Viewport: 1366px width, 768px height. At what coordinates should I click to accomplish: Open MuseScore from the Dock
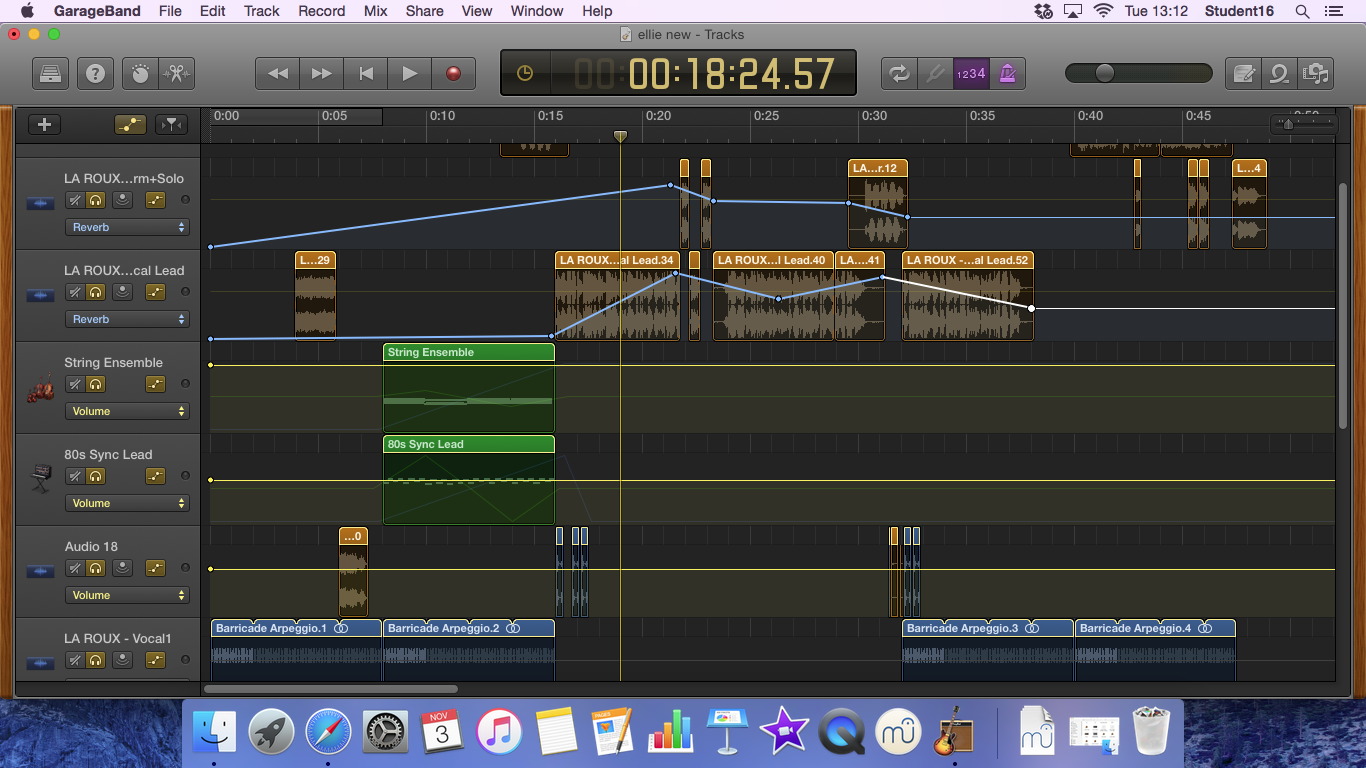click(x=897, y=734)
